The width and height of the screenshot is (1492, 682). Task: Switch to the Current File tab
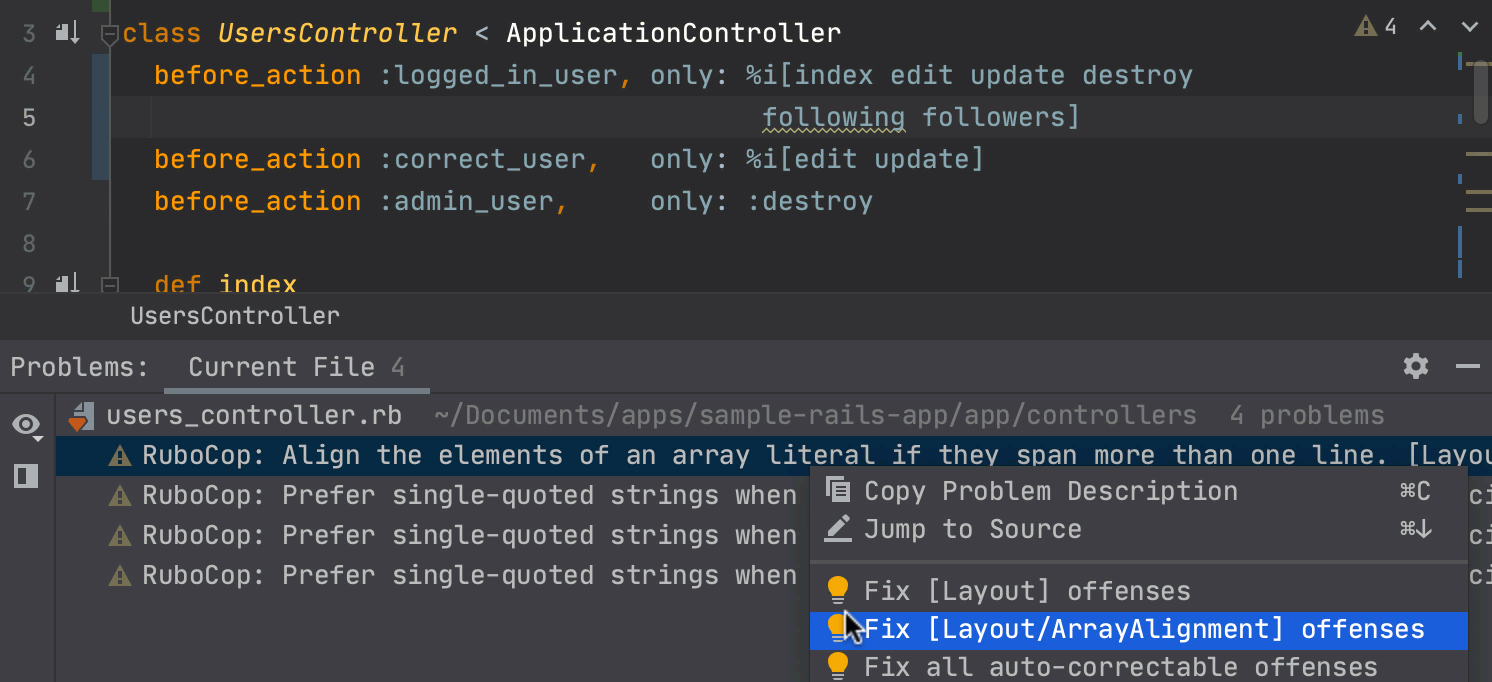click(x=296, y=367)
